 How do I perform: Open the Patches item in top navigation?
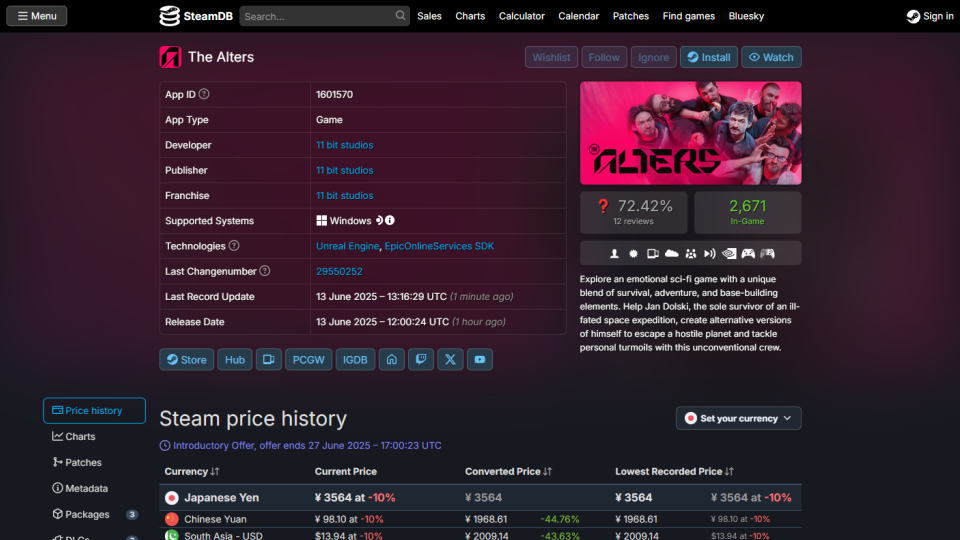click(x=631, y=16)
